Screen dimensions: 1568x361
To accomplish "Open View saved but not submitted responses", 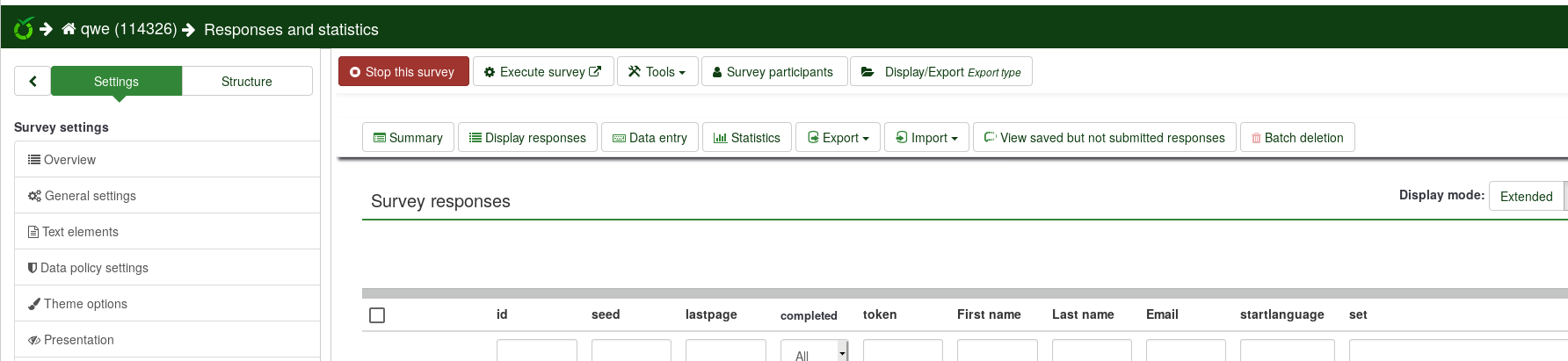I will [1104, 138].
